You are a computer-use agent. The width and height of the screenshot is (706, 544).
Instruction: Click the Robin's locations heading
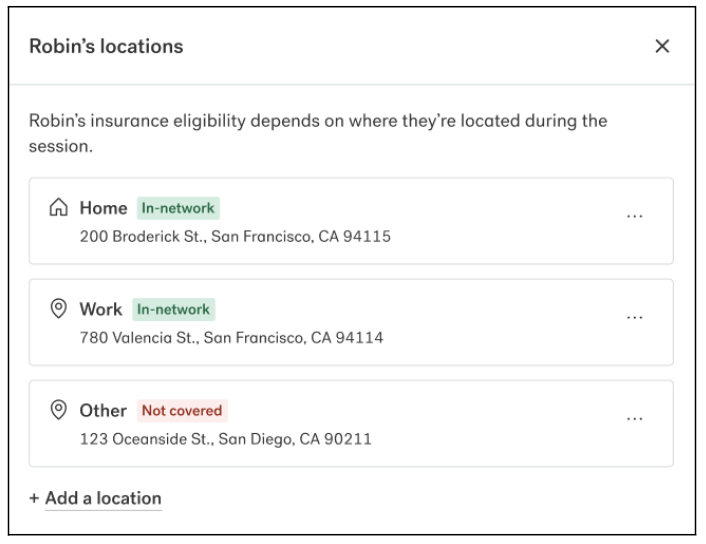click(106, 46)
